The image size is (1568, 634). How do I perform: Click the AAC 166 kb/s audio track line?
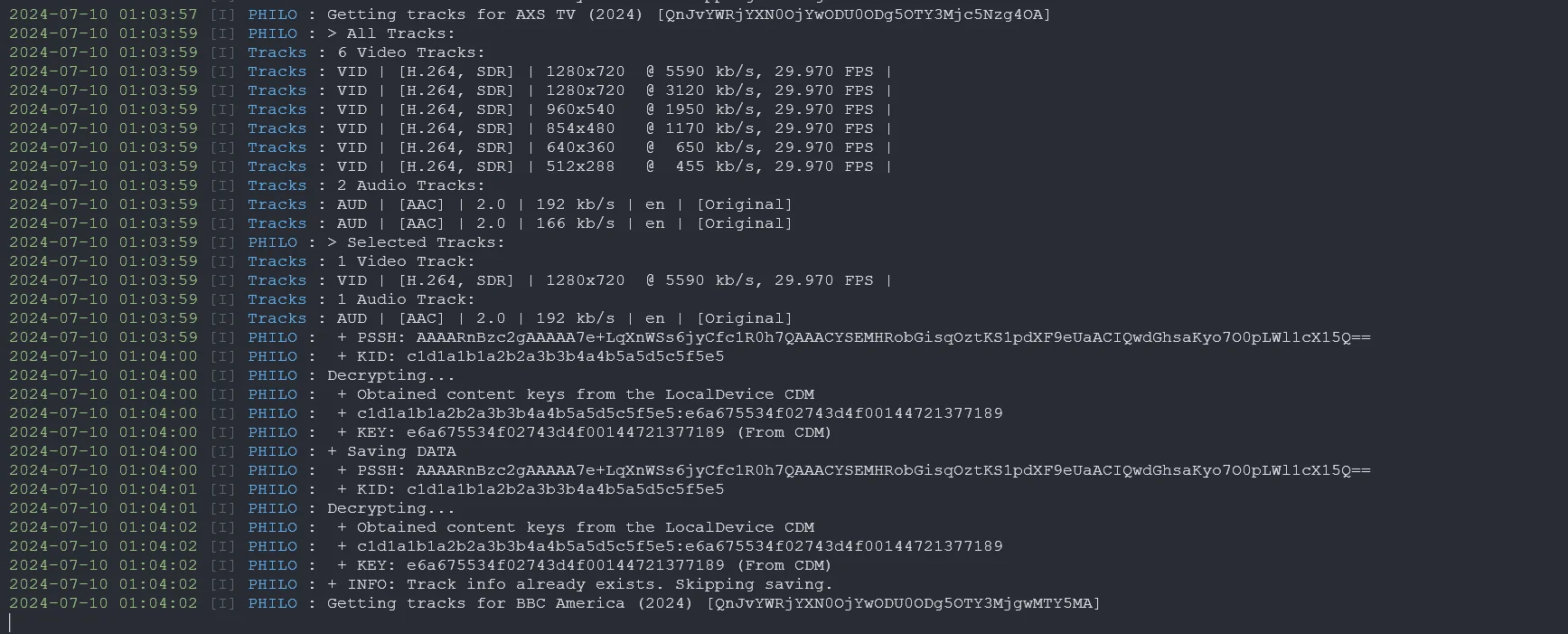pos(400,223)
